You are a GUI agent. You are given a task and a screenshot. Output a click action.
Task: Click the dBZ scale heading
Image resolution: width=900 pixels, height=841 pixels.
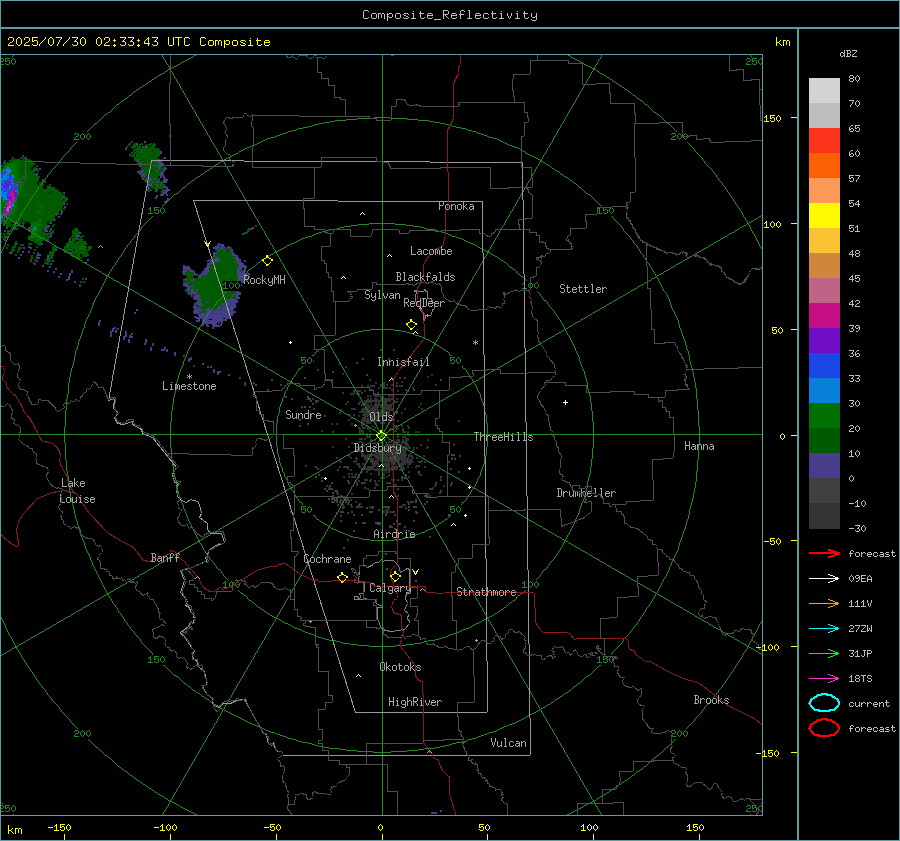click(x=848, y=54)
